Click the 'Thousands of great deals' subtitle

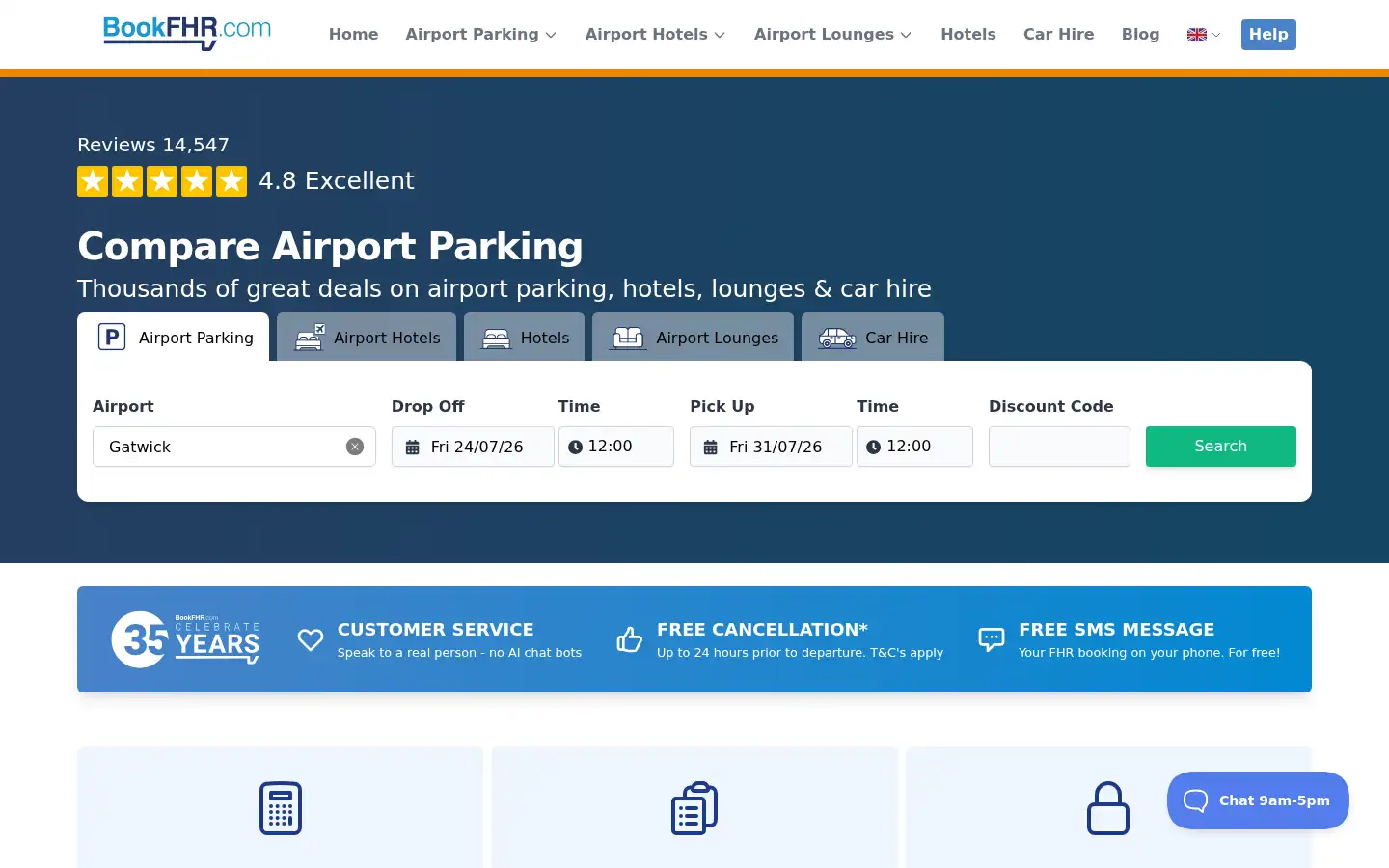504,289
